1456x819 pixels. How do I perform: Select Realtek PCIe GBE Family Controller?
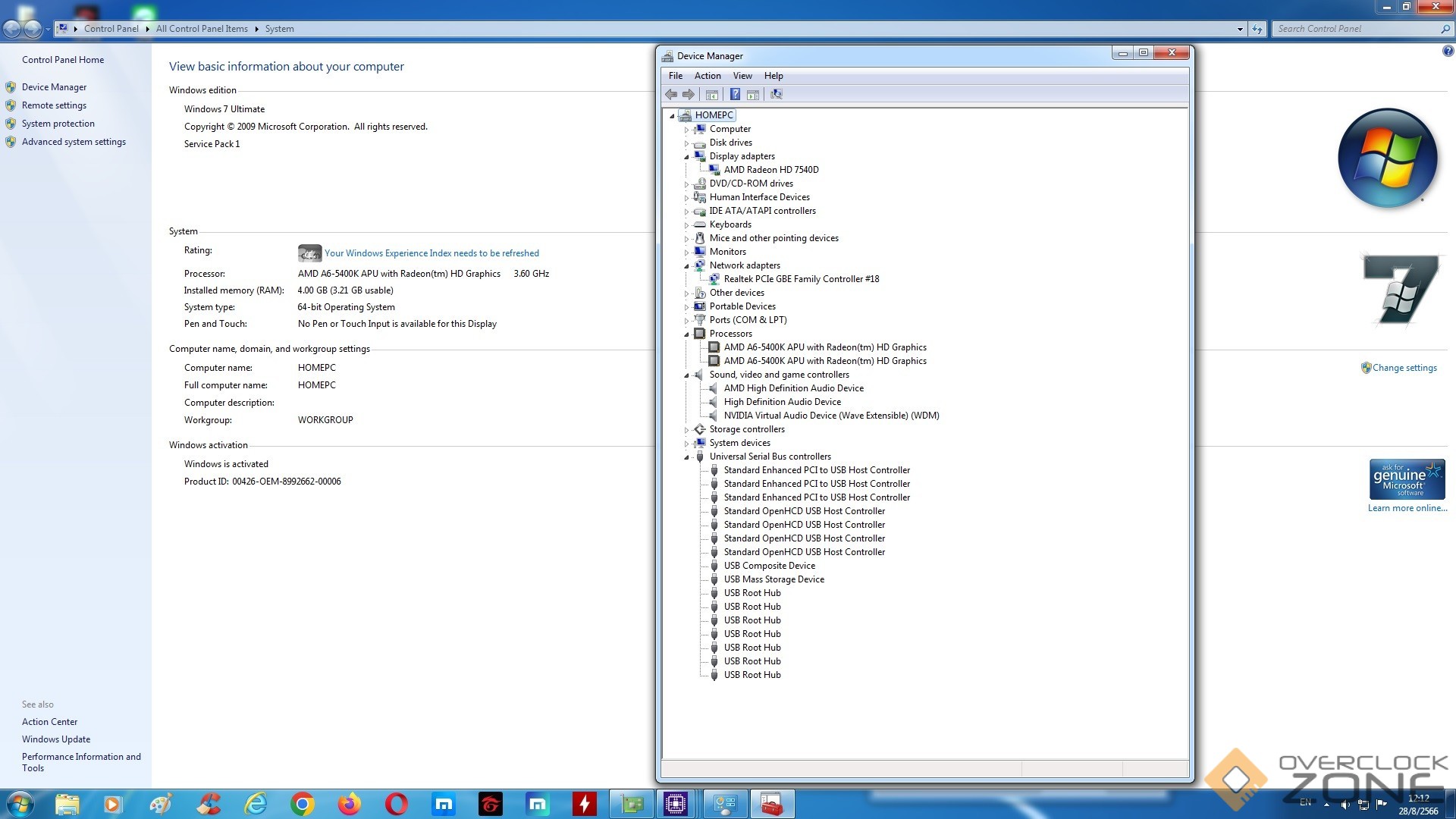coord(801,279)
